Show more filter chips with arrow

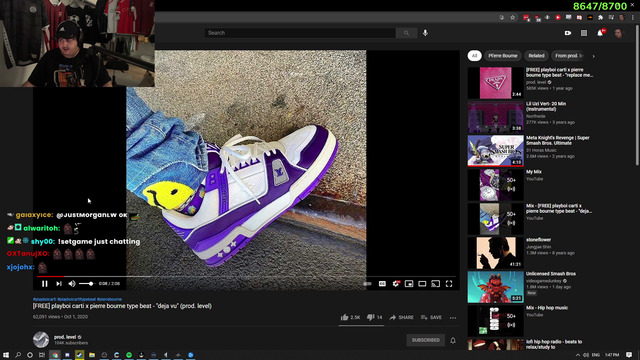[593, 56]
